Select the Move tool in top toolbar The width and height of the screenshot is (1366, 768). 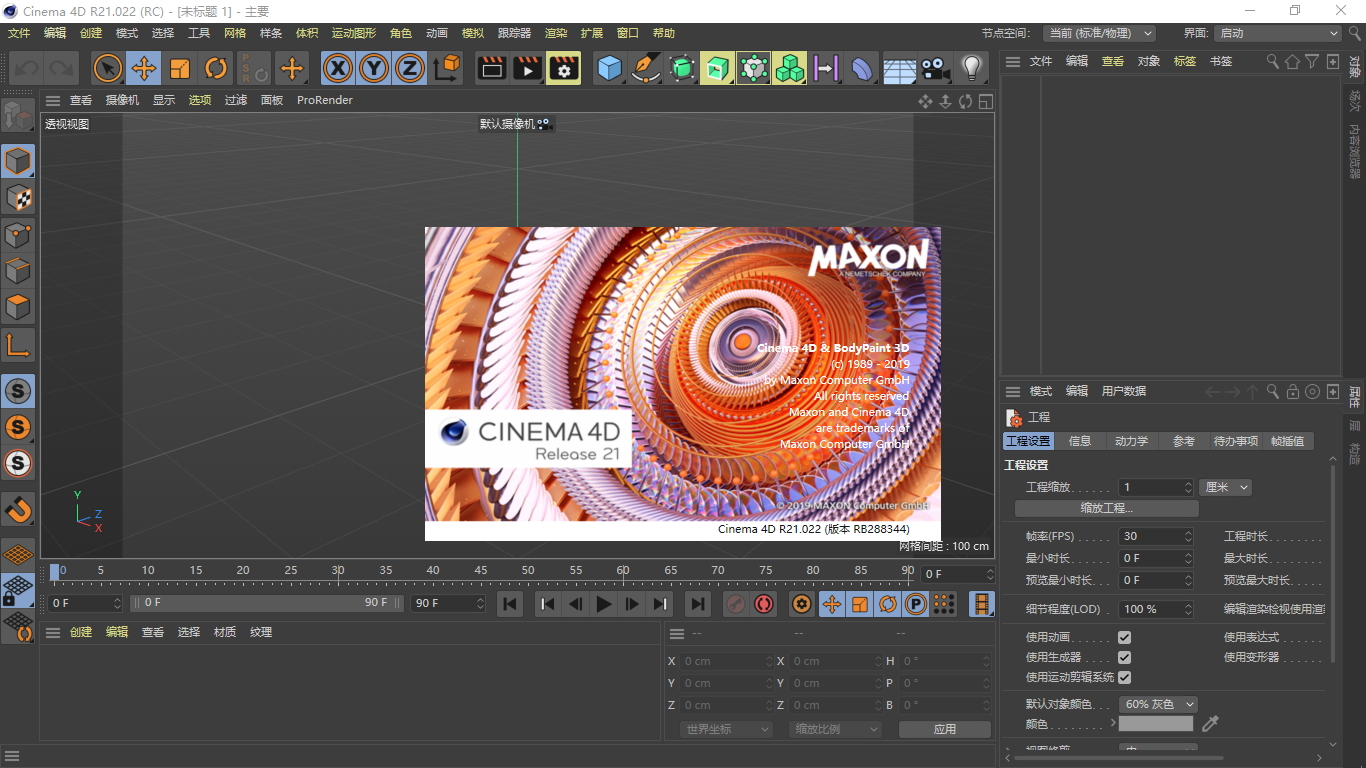click(x=144, y=68)
